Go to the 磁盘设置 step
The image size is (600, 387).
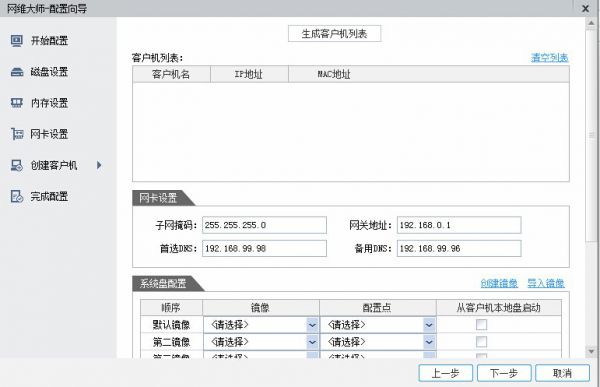coord(49,72)
